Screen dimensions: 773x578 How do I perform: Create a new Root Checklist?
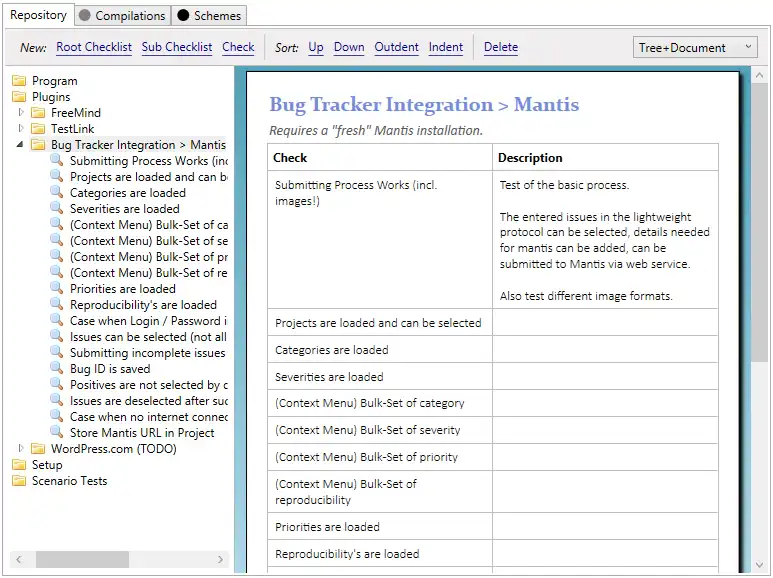tap(94, 47)
